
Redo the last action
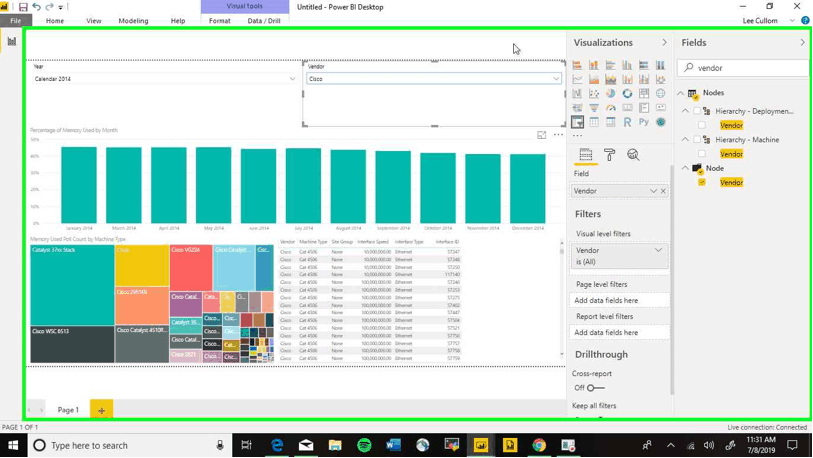click(x=49, y=7)
